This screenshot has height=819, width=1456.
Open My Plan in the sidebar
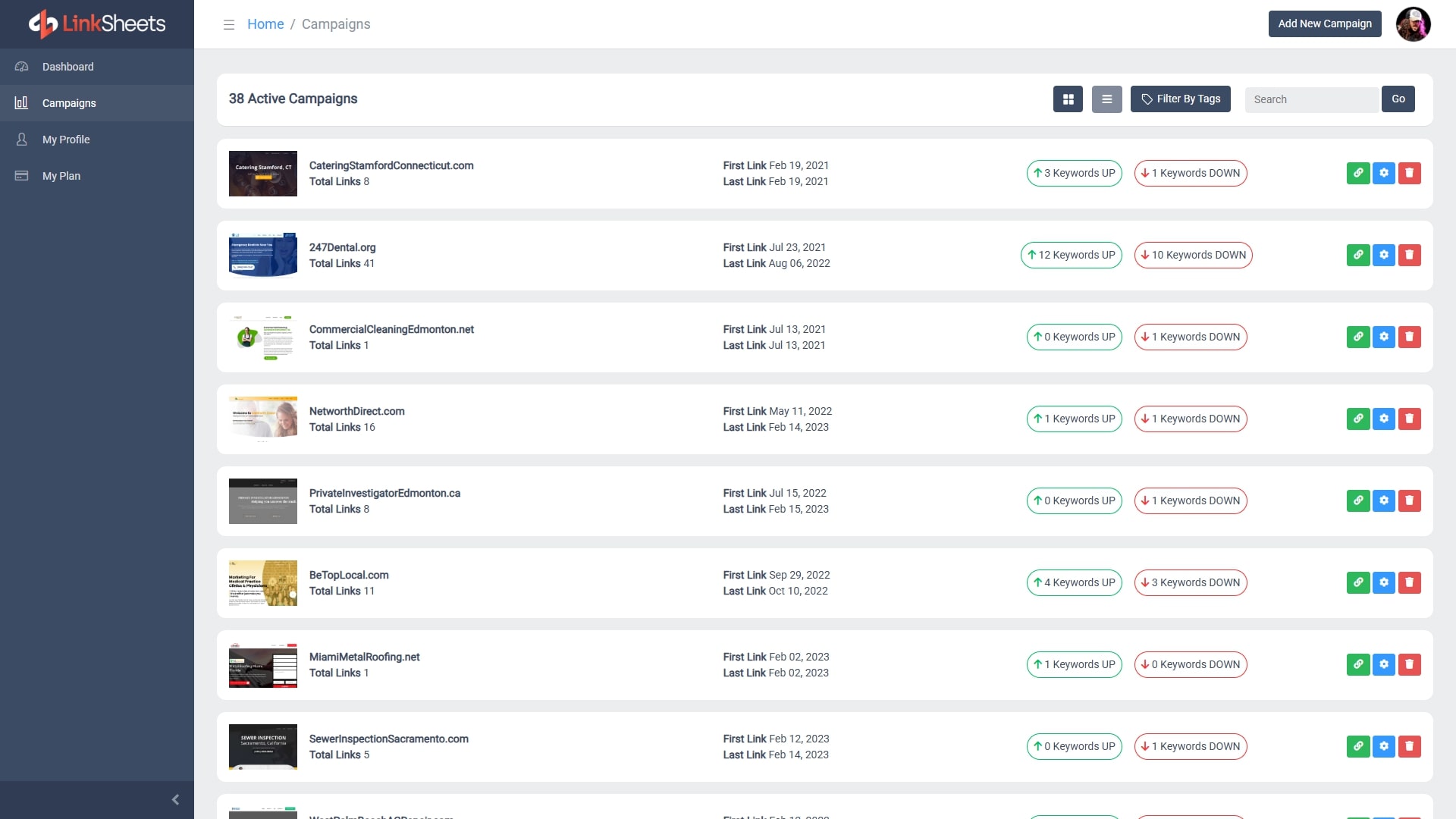pos(97,176)
